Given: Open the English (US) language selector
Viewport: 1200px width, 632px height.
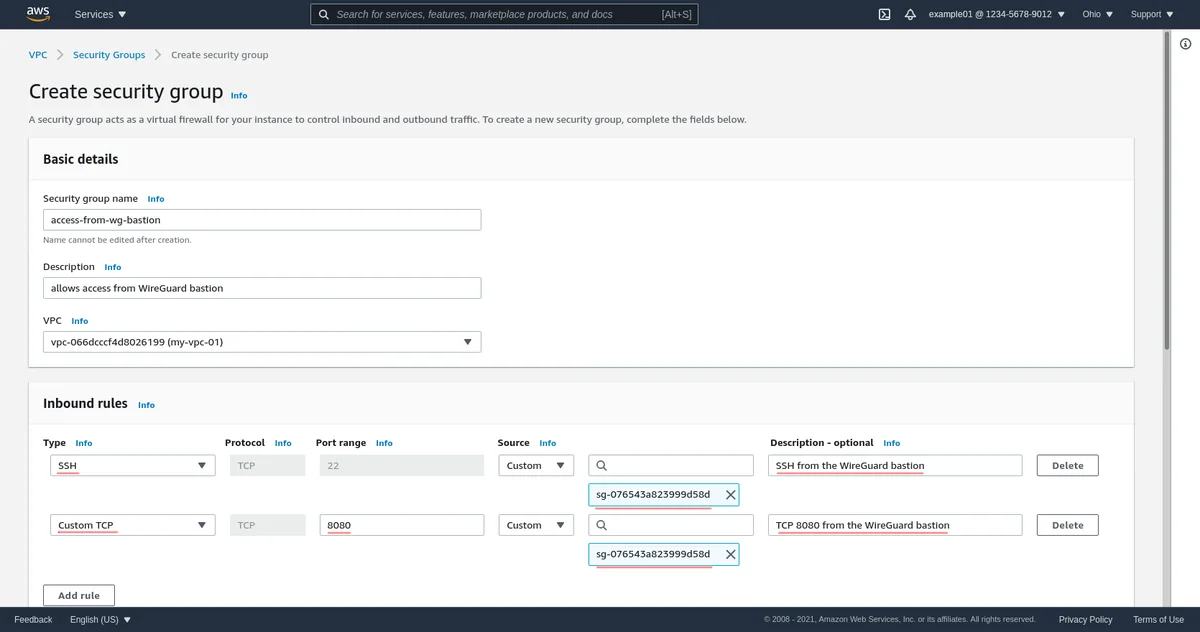Looking at the screenshot, I should point(100,620).
